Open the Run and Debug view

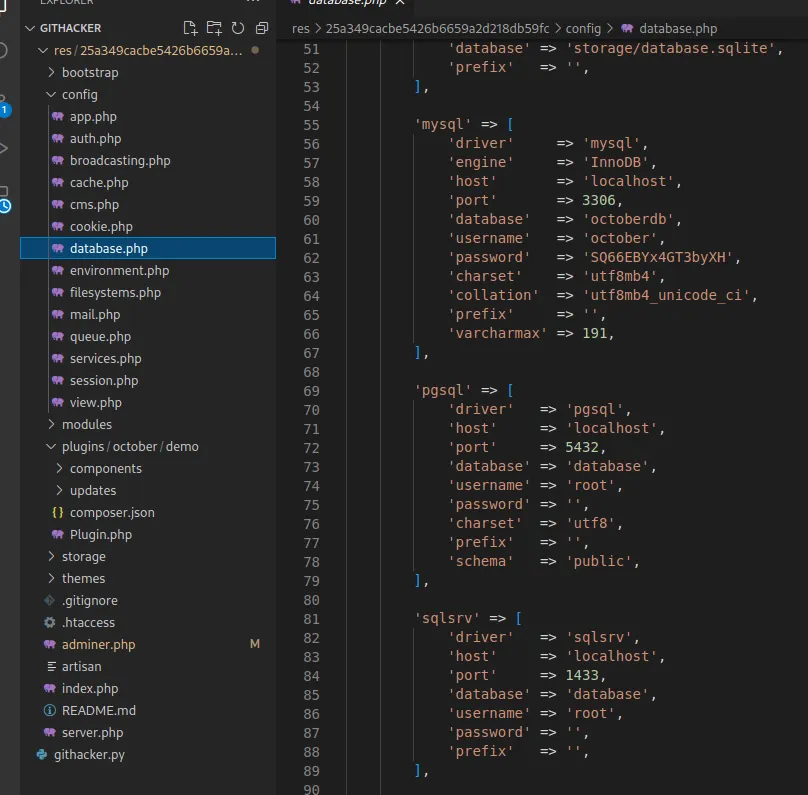pos(4,148)
